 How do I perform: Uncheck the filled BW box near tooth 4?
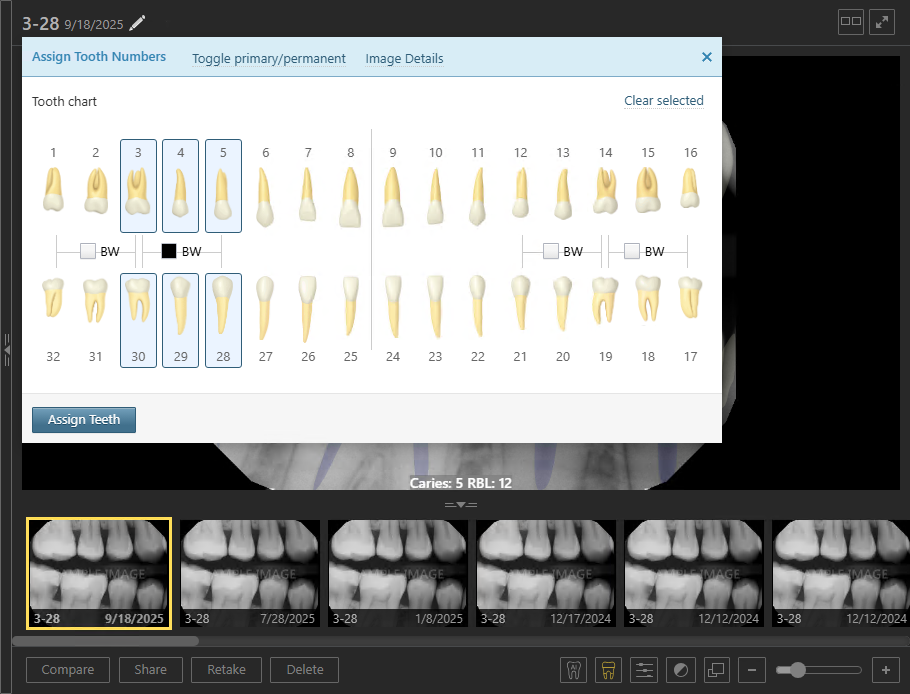tap(169, 251)
